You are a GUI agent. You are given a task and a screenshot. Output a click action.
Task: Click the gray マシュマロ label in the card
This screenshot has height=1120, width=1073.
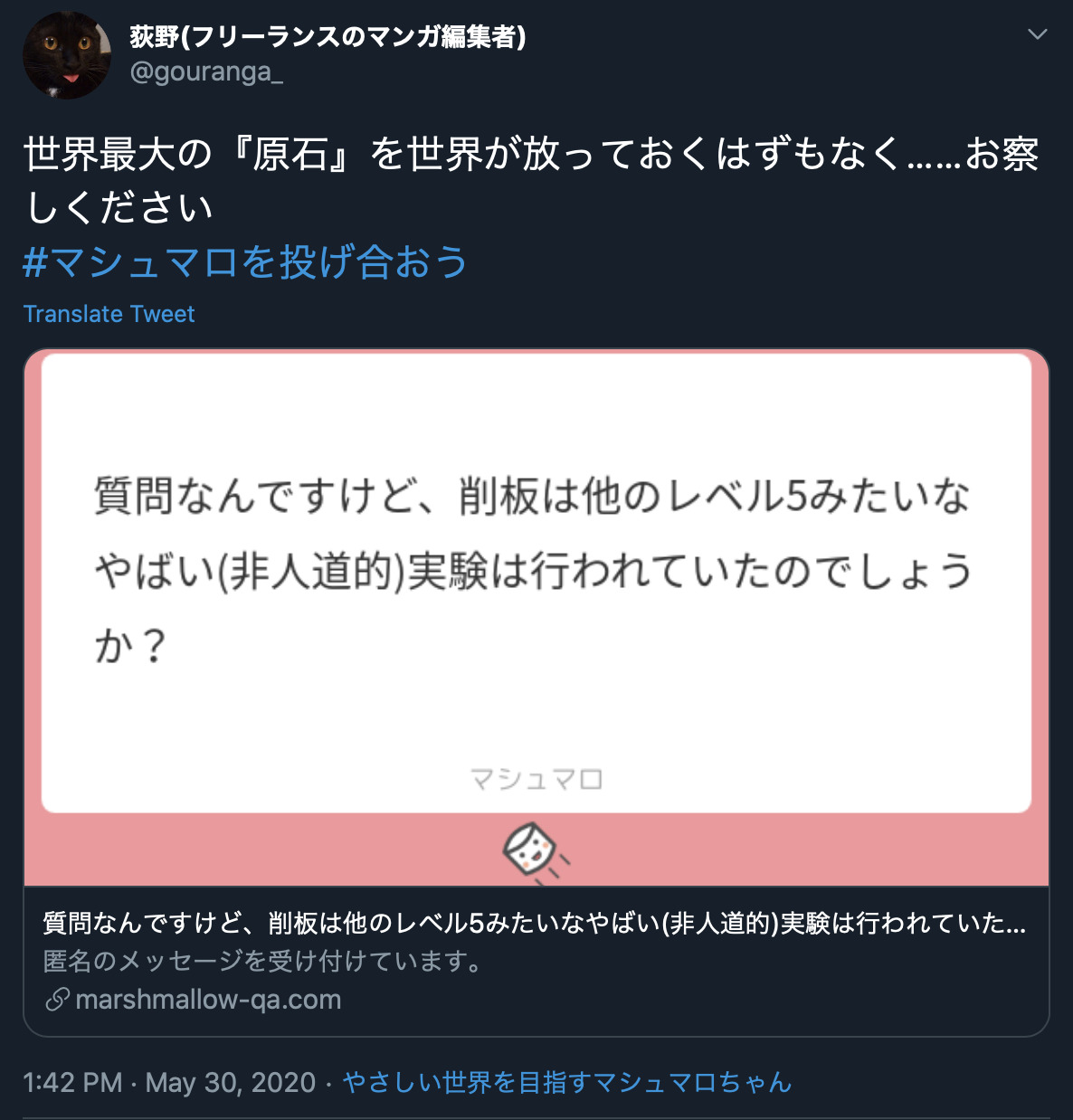click(536, 779)
